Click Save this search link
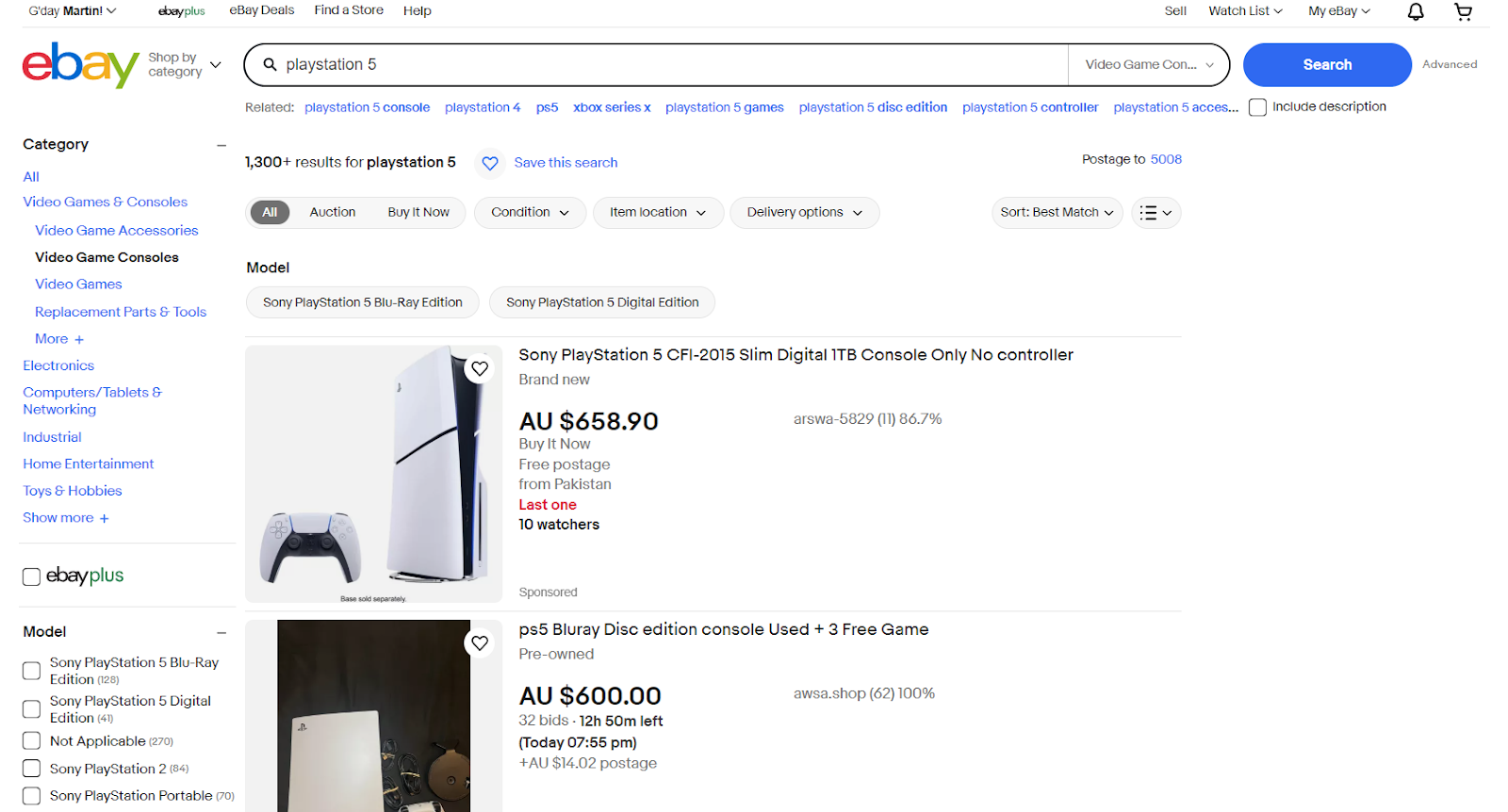 [565, 163]
